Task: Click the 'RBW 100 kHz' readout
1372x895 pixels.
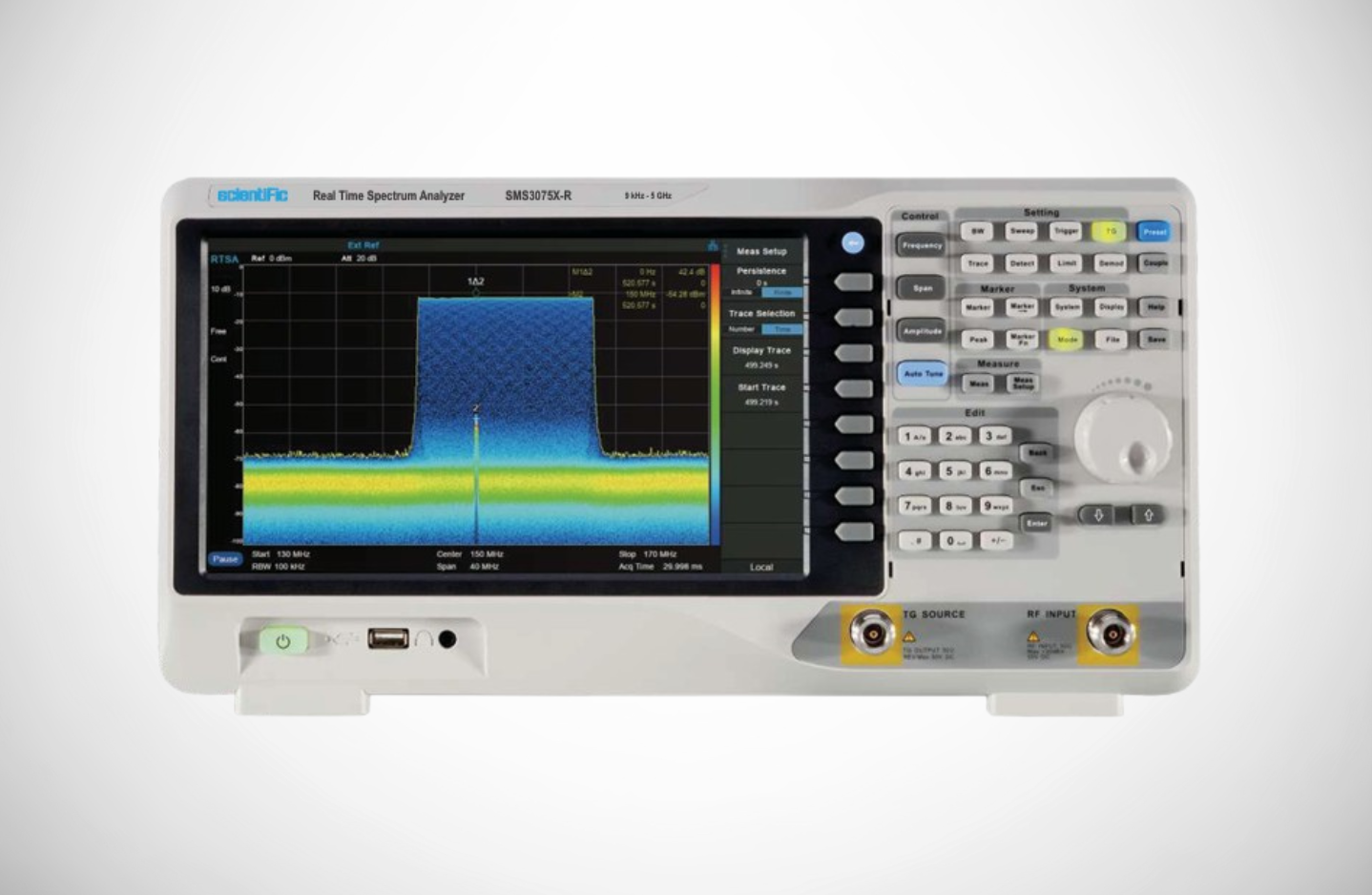Action: (278, 566)
